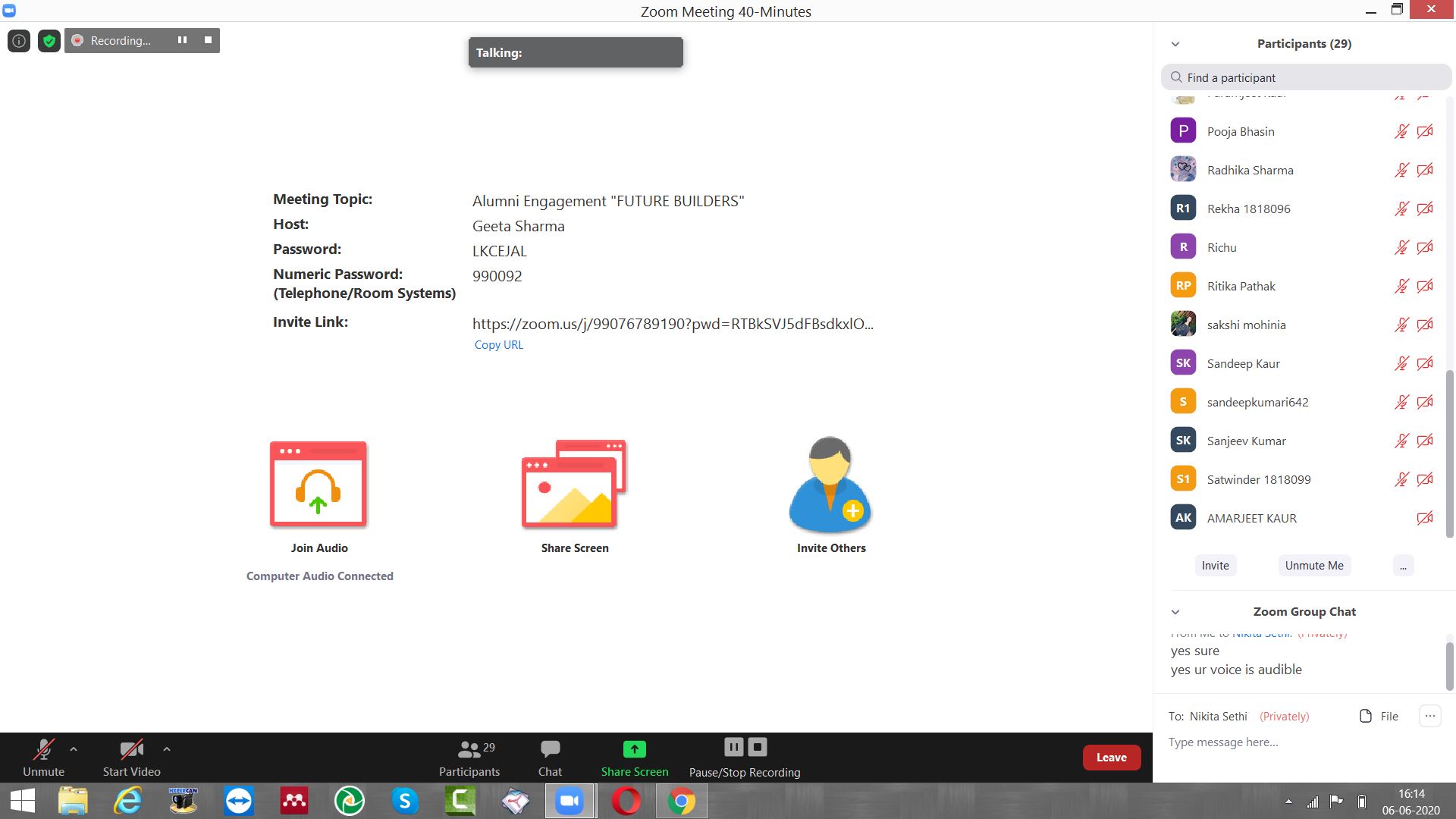Click the Invite Others label
1456x819 pixels.
point(831,548)
